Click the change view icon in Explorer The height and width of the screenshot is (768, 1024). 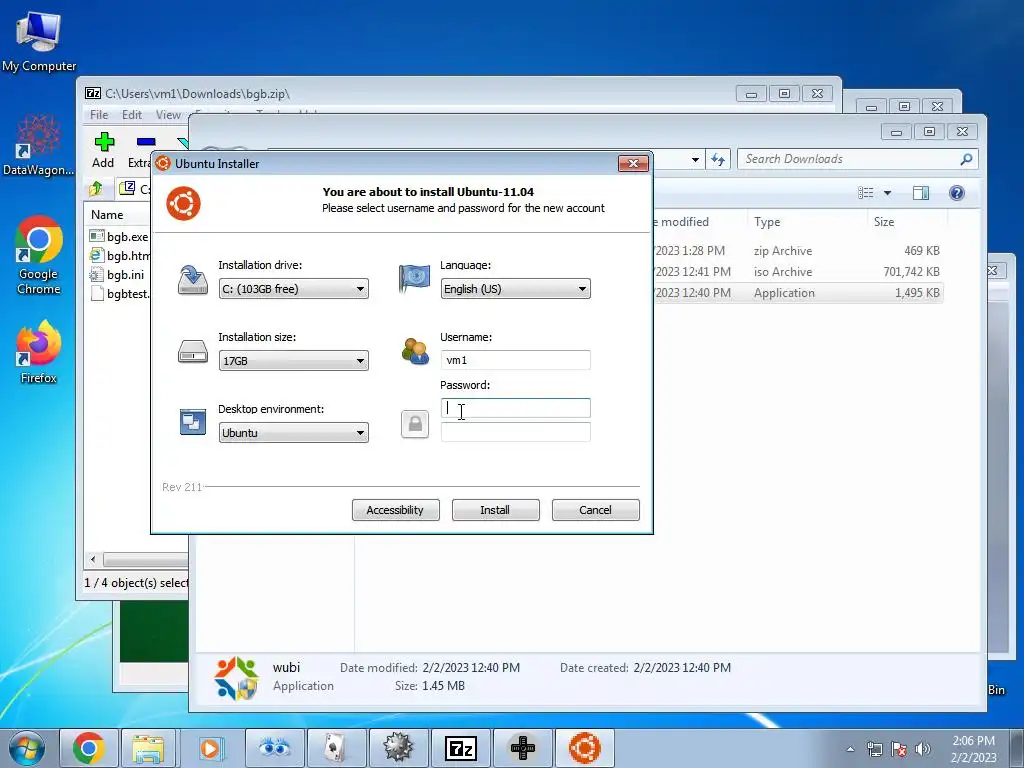tap(866, 193)
